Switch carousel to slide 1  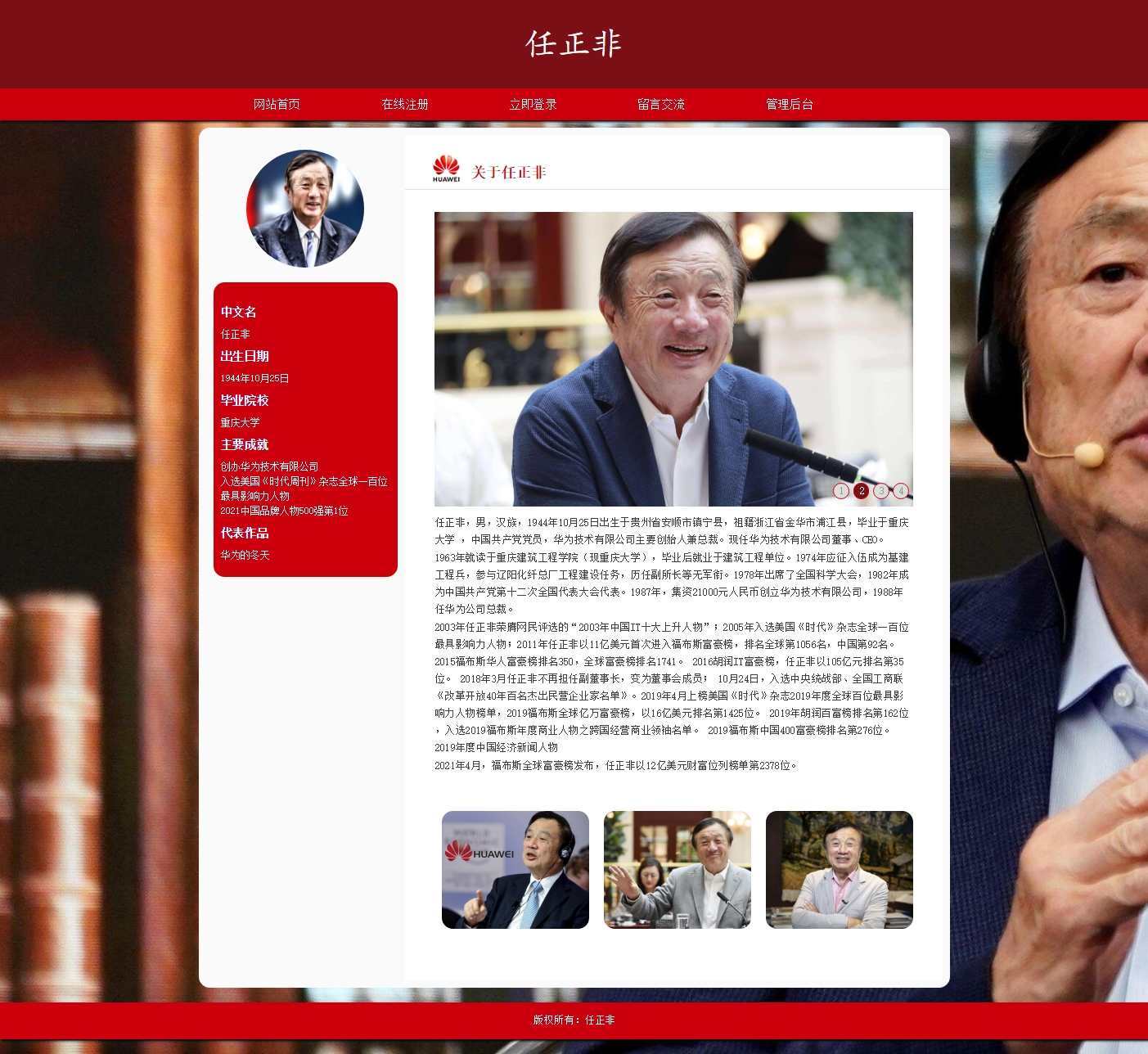pos(841,491)
